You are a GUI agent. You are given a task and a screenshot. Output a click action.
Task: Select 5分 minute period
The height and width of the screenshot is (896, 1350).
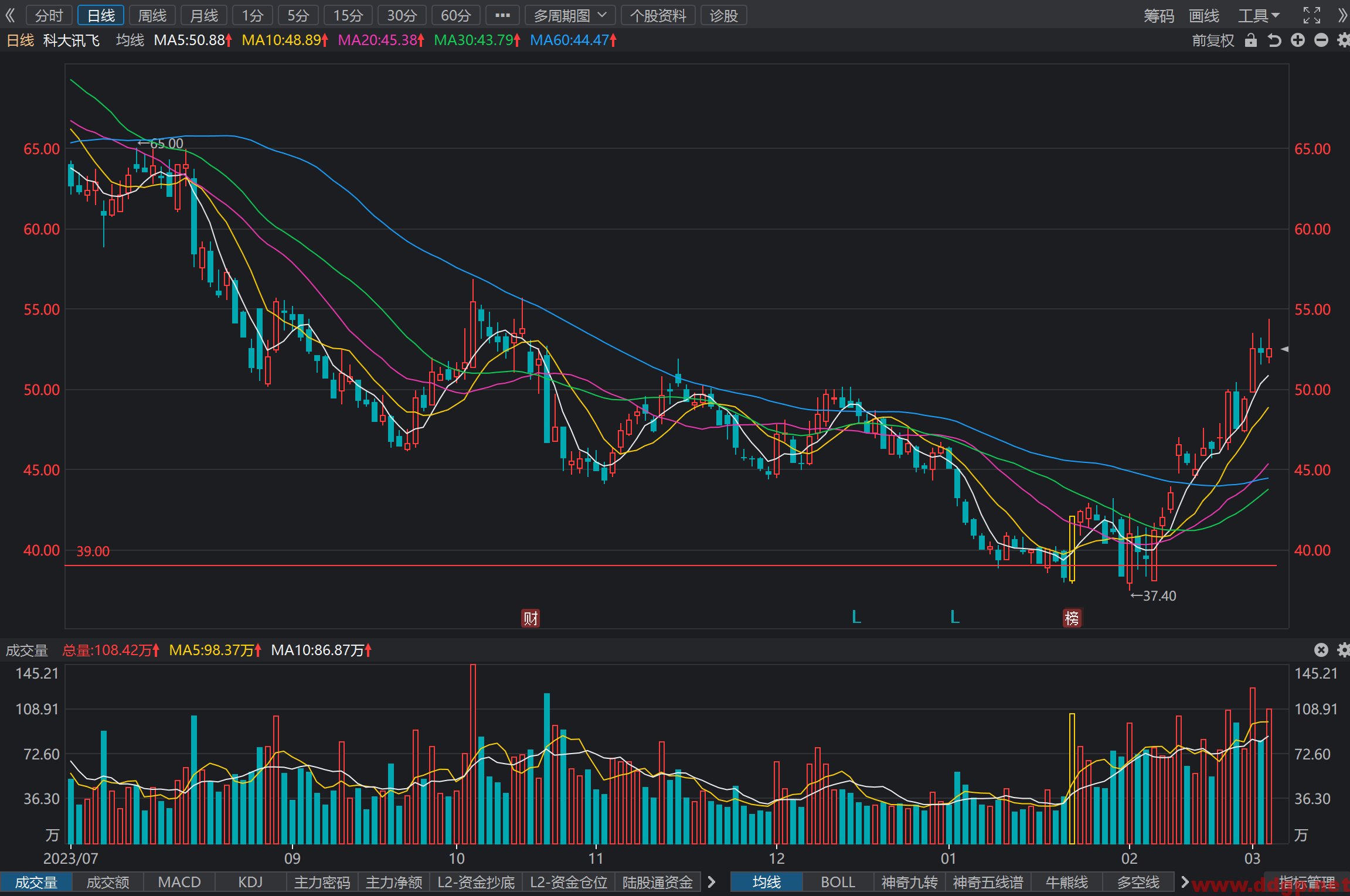click(298, 15)
